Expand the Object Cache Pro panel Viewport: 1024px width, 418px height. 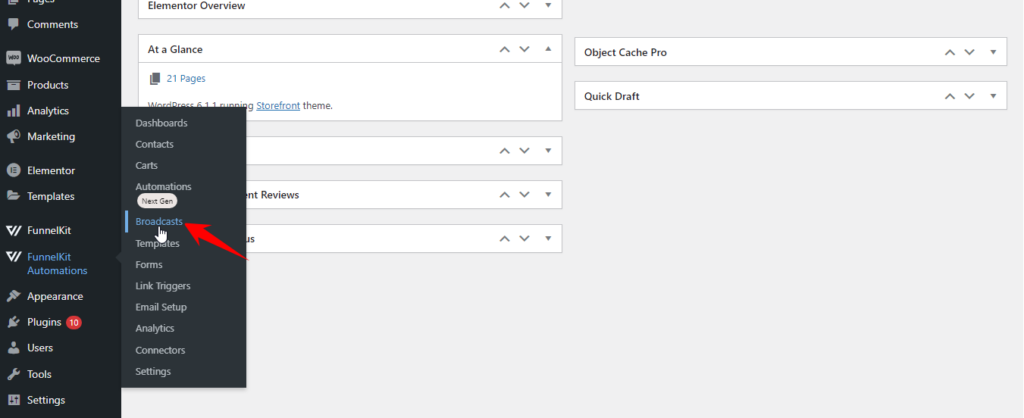(993, 52)
